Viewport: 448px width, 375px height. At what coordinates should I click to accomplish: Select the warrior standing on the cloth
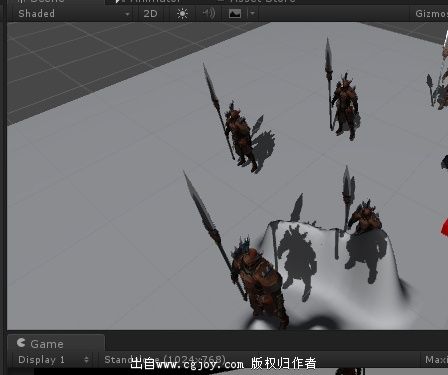366,218
